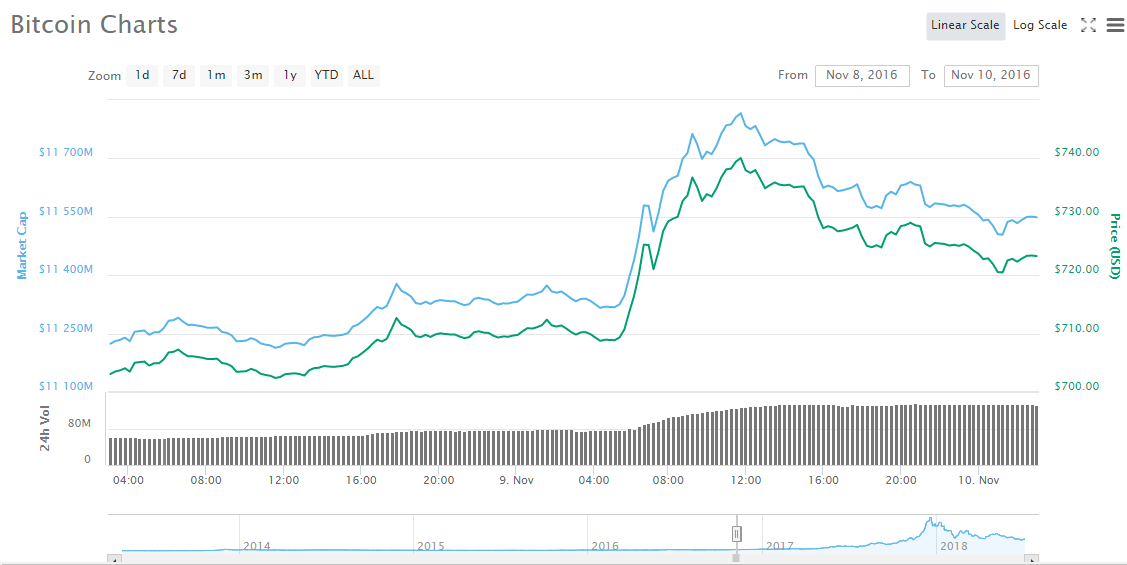Screen dimensions: 1127x565
Task: Set zoom to ALL
Action: [x=364, y=75]
